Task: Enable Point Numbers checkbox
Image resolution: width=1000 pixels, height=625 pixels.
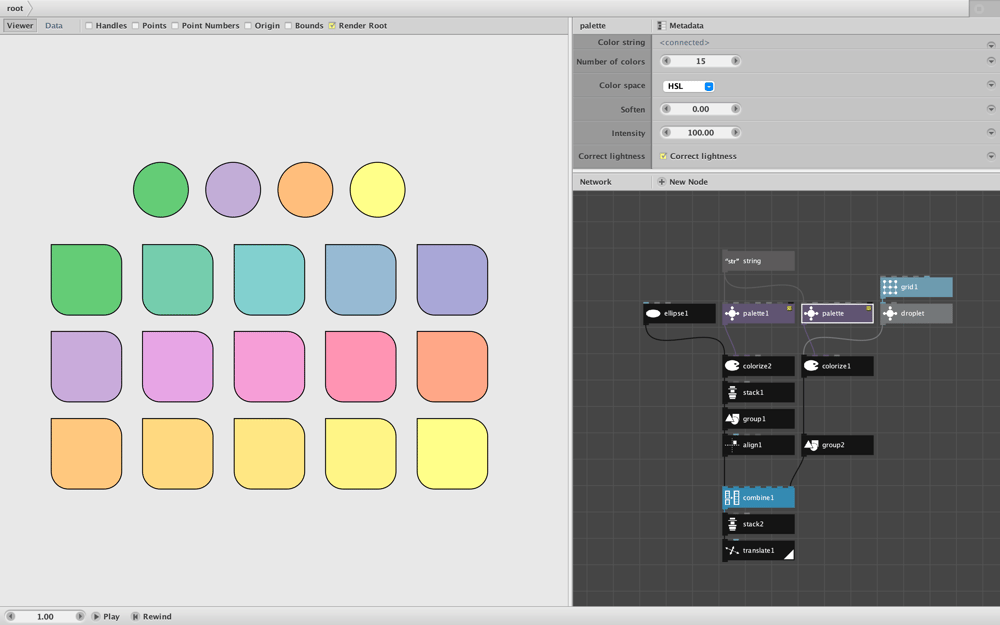Action: pyautogui.click(x=175, y=26)
